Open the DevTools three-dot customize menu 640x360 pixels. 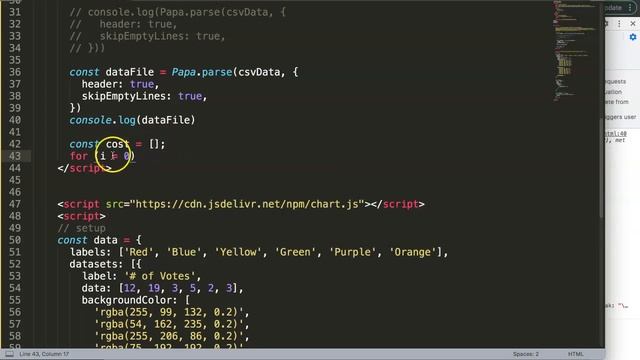click(619, 24)
